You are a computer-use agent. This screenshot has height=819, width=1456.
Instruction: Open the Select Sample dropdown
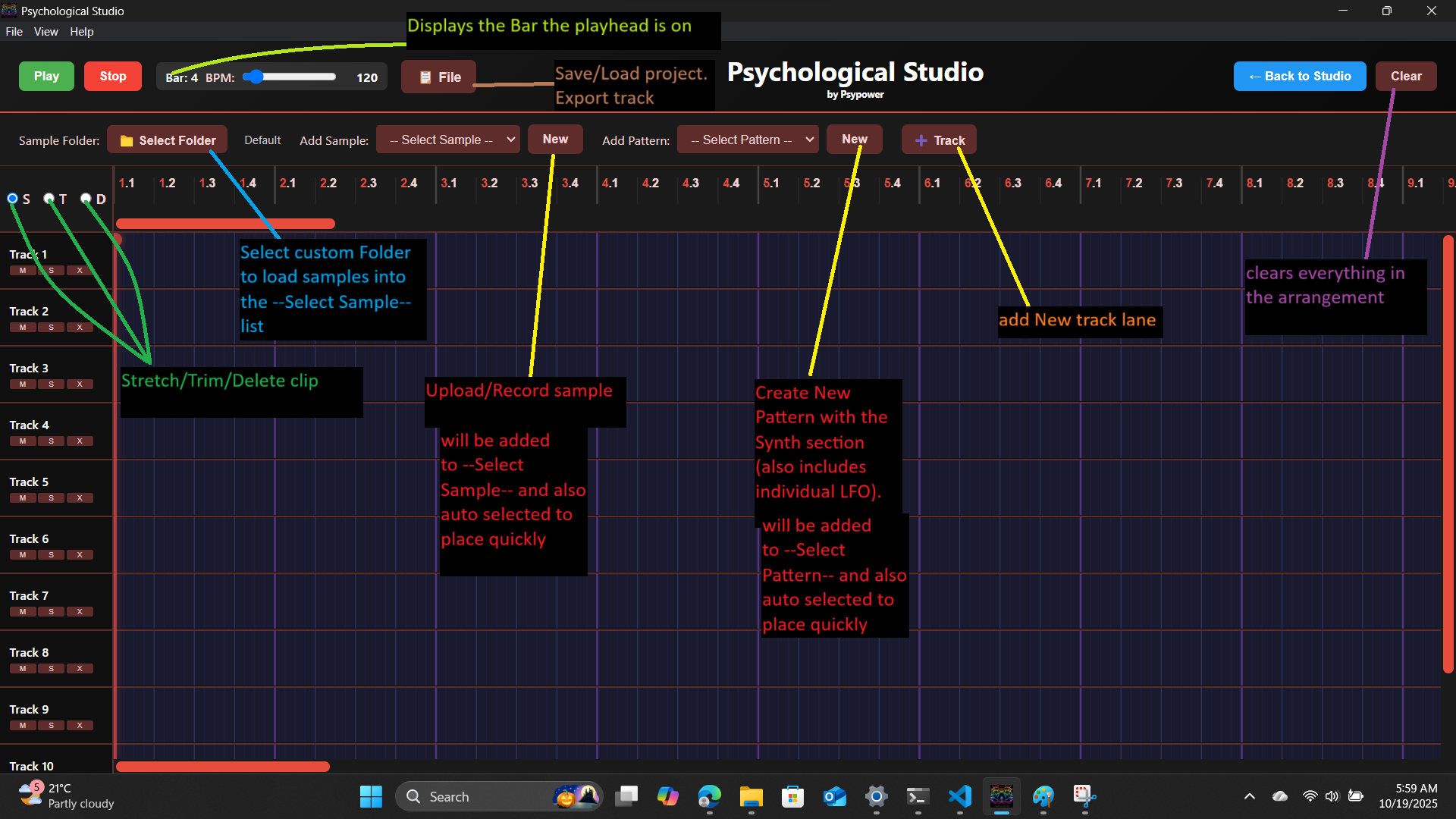(448, 140)
